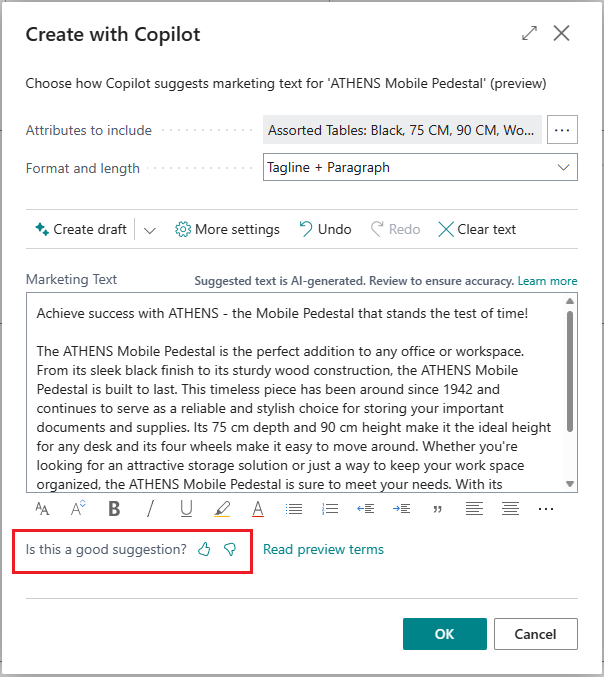Apply underline formatting to the text
This screenshot has width=604, height=677.
click(x=186, y=509)
